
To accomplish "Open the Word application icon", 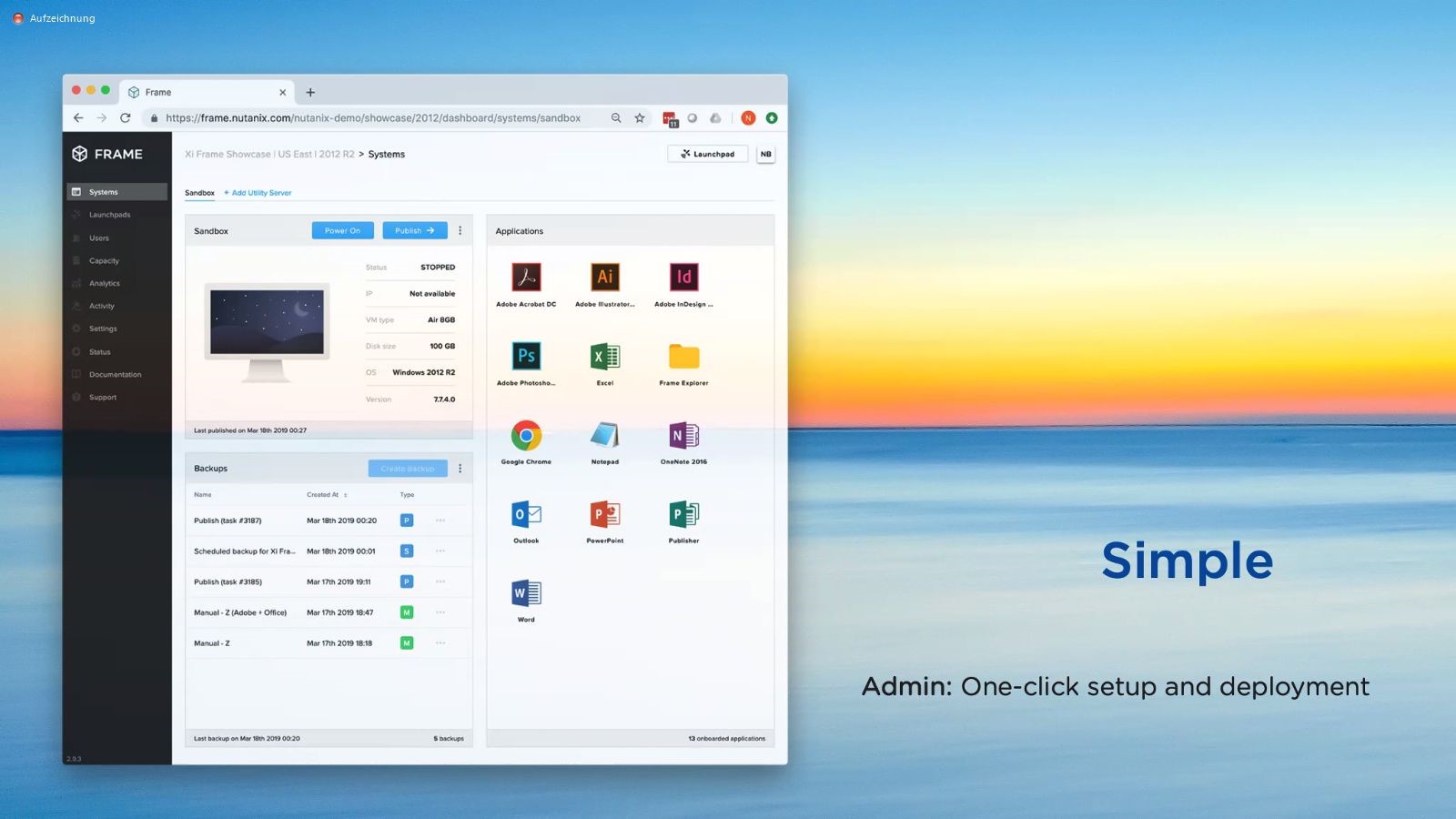I will tap(526, 593).
